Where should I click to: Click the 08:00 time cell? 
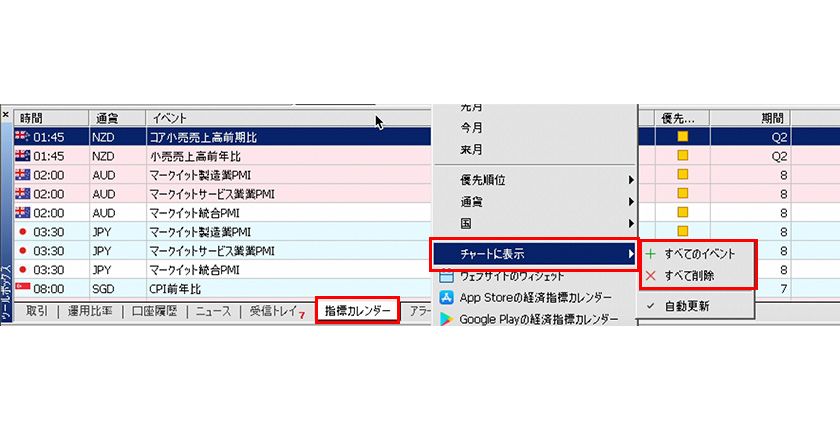[x=48, y=289]
